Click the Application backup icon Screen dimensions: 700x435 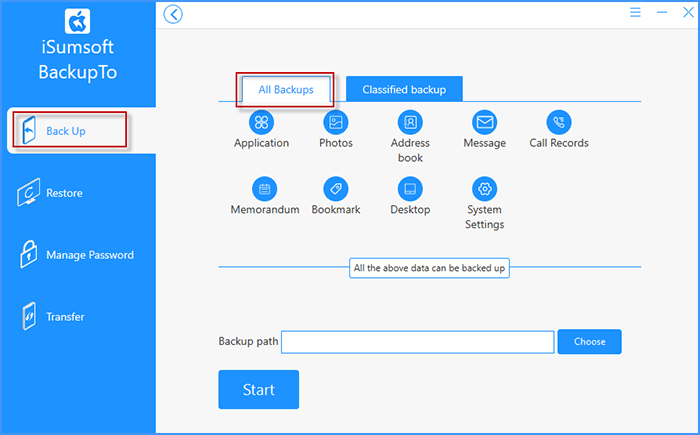point(261,122)
